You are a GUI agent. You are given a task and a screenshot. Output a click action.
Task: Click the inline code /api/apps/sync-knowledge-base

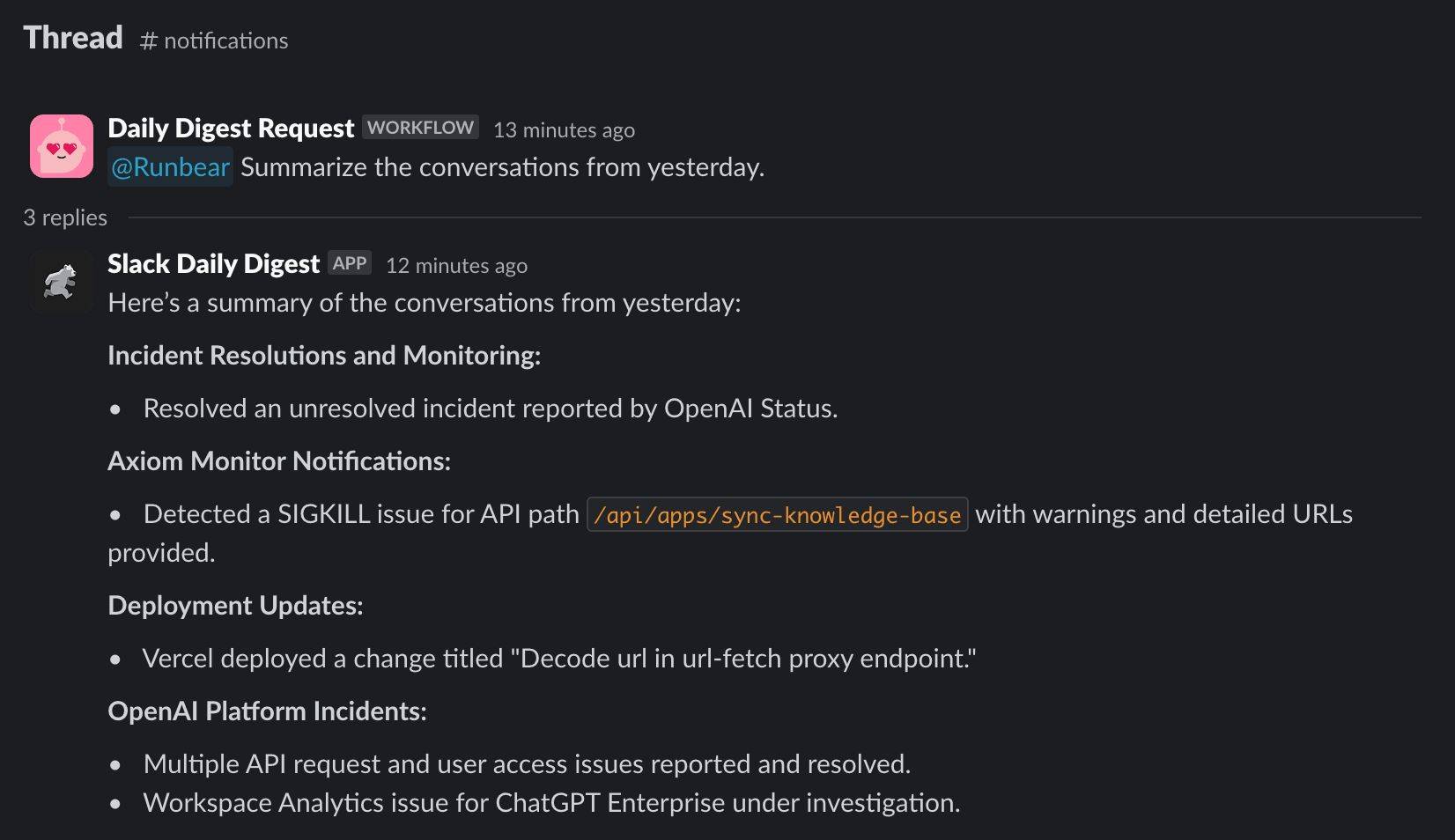(x=777, y=514)
